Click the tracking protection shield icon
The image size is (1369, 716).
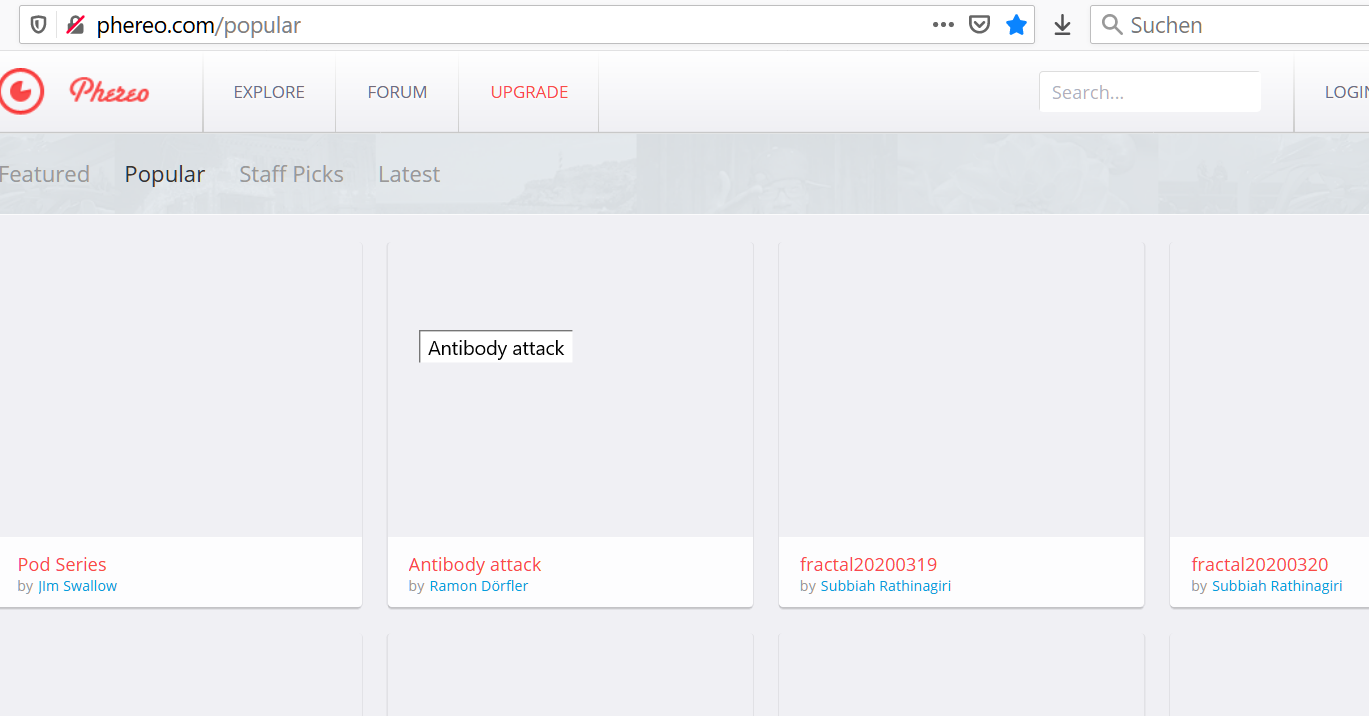point(39,25)
